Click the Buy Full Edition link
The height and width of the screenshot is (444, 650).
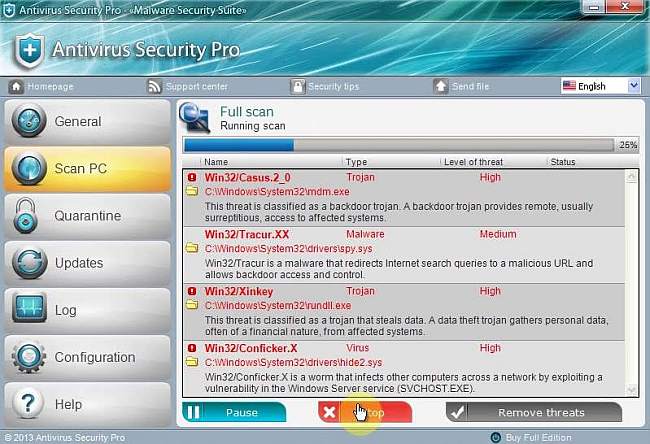click(538, 437)
